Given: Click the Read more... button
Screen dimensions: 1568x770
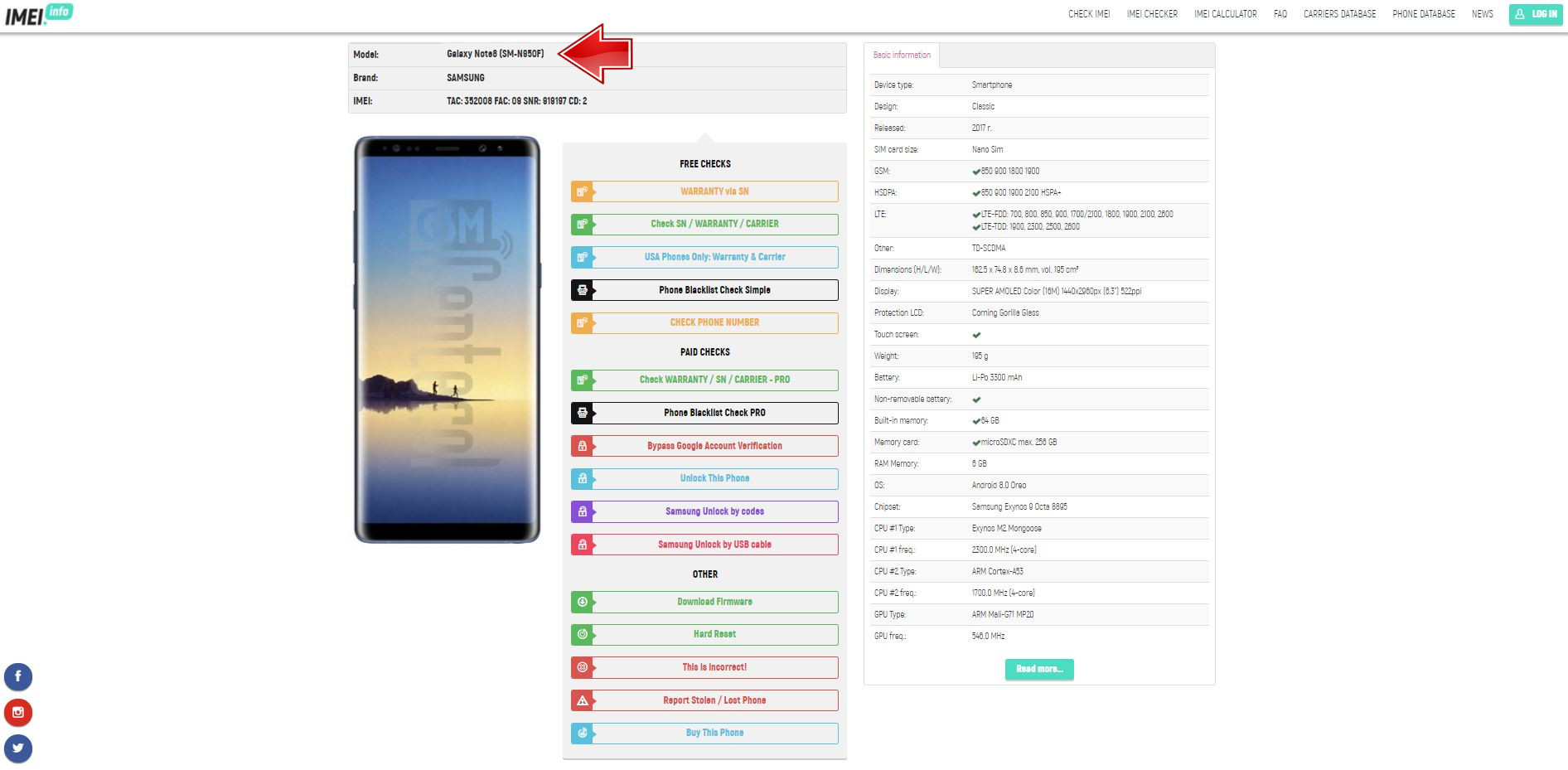Looking at the screenshot, I should pos(1039,669).
